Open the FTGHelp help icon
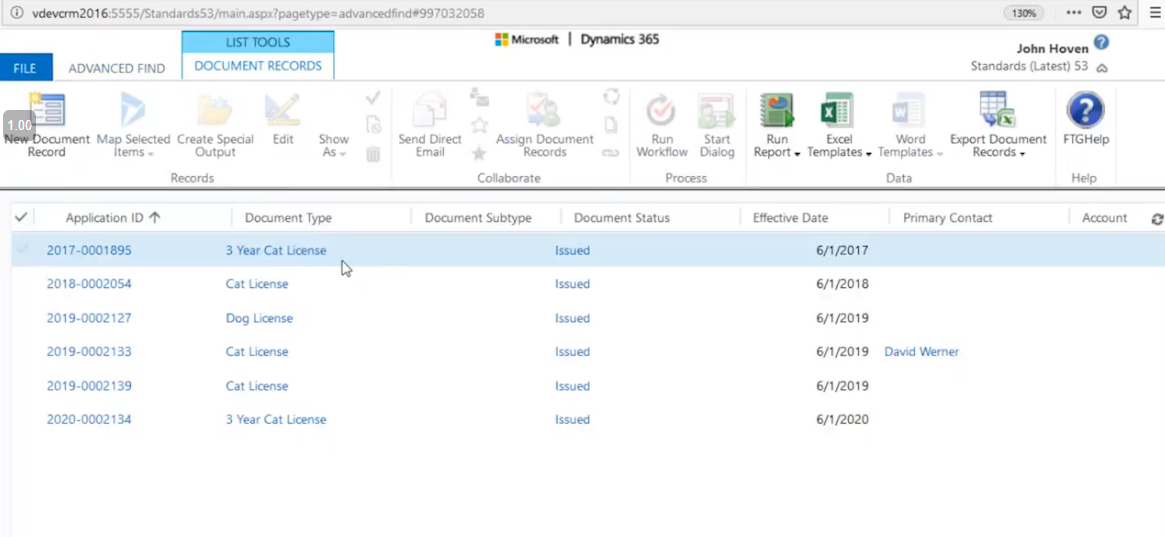 coord(1085,112)
